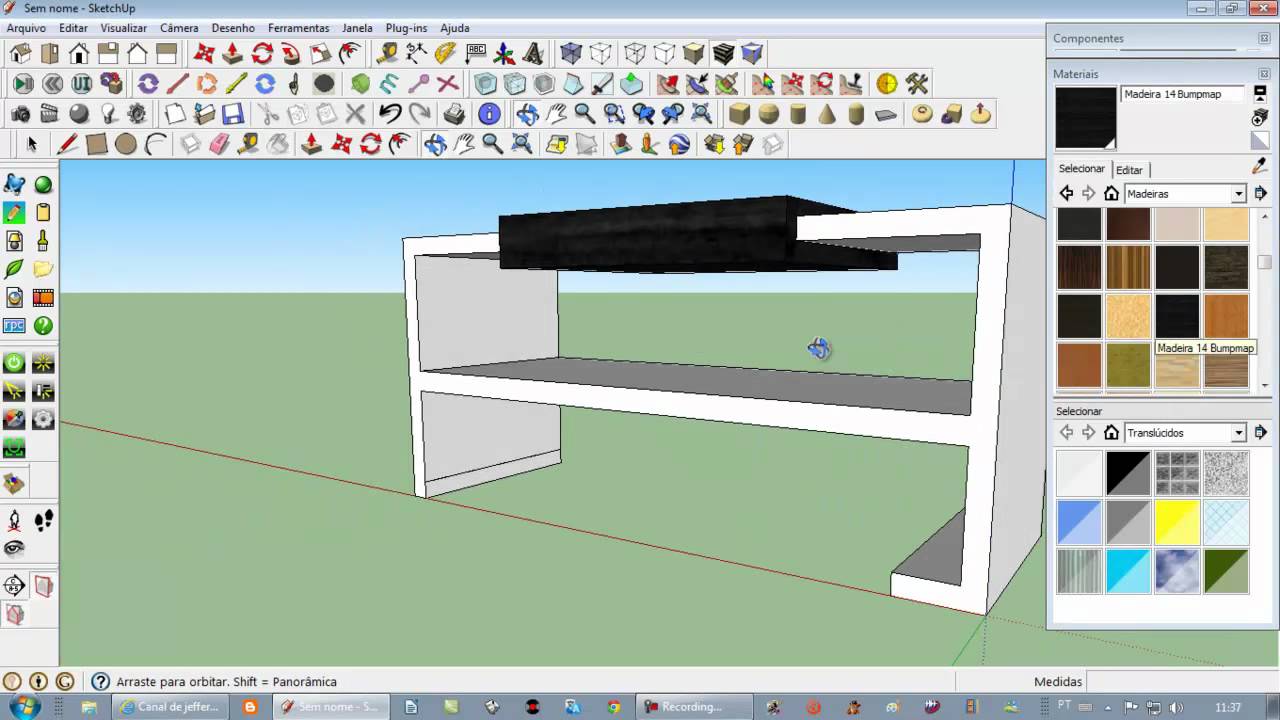Select the Outer Shell solid tool

[x=486, y=84]
